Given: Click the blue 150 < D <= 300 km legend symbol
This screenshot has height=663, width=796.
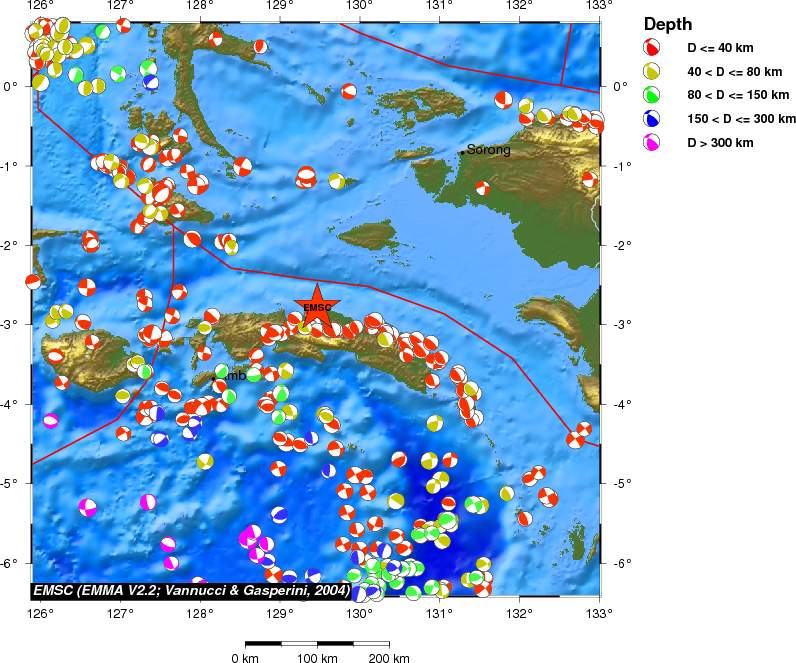Looking at the screenshot, I should point(652,119).
